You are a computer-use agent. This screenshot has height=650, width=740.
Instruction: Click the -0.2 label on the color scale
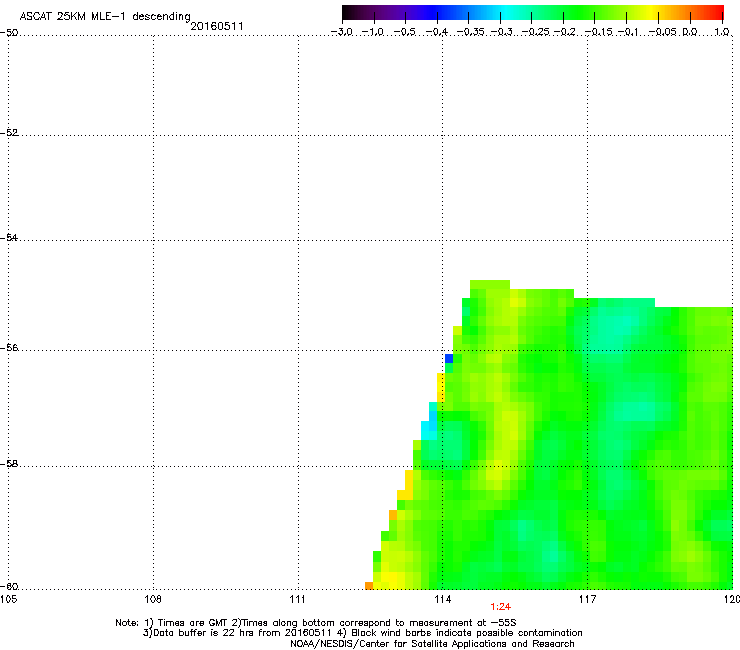coord(565,32)
